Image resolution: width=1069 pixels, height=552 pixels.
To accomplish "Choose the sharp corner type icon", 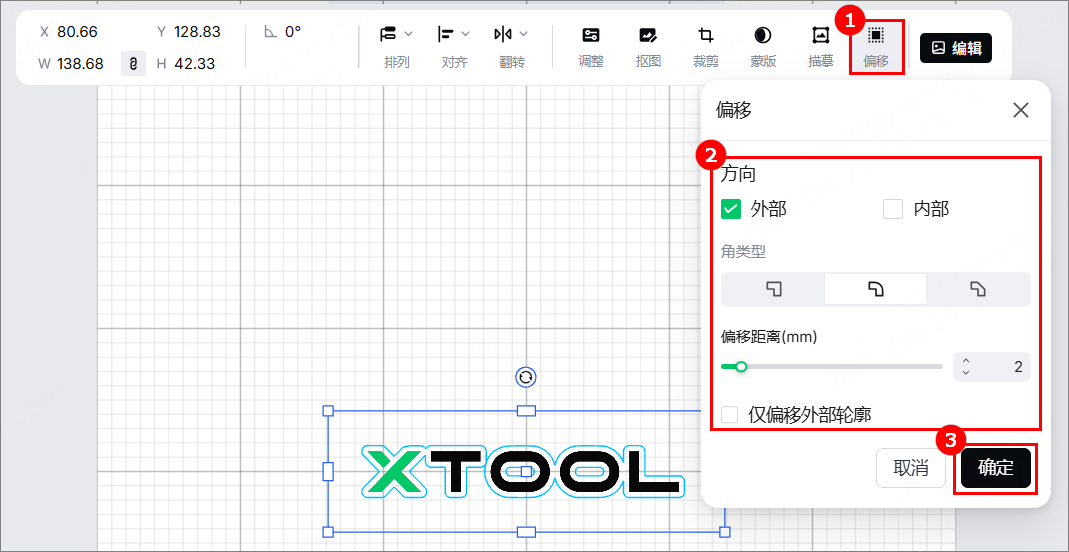I will pos(773,289).
